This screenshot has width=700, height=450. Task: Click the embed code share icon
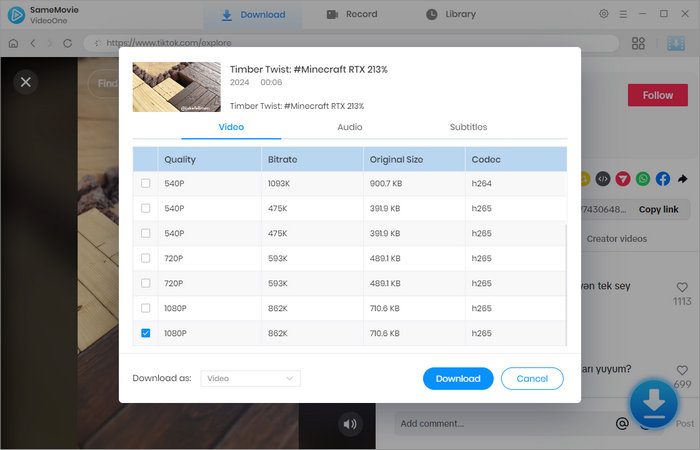tap(603, 179)
